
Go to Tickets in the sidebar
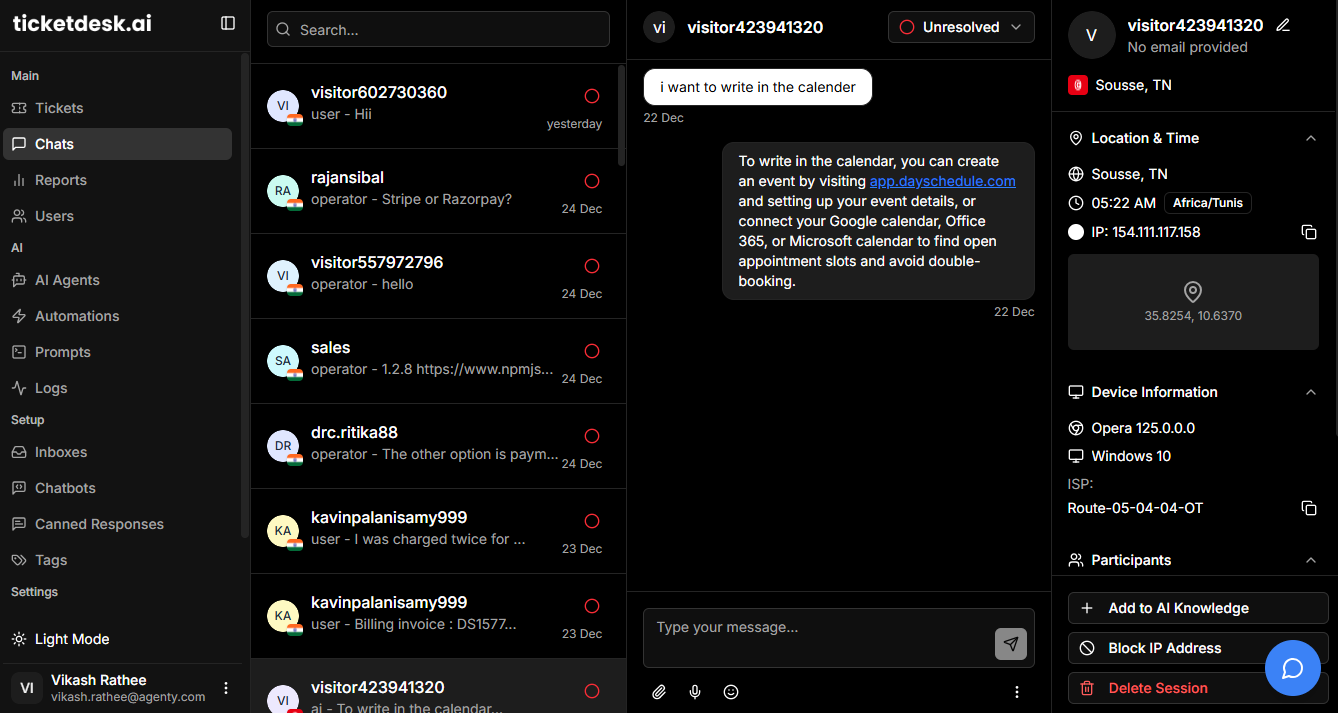(x=59, y=108)
